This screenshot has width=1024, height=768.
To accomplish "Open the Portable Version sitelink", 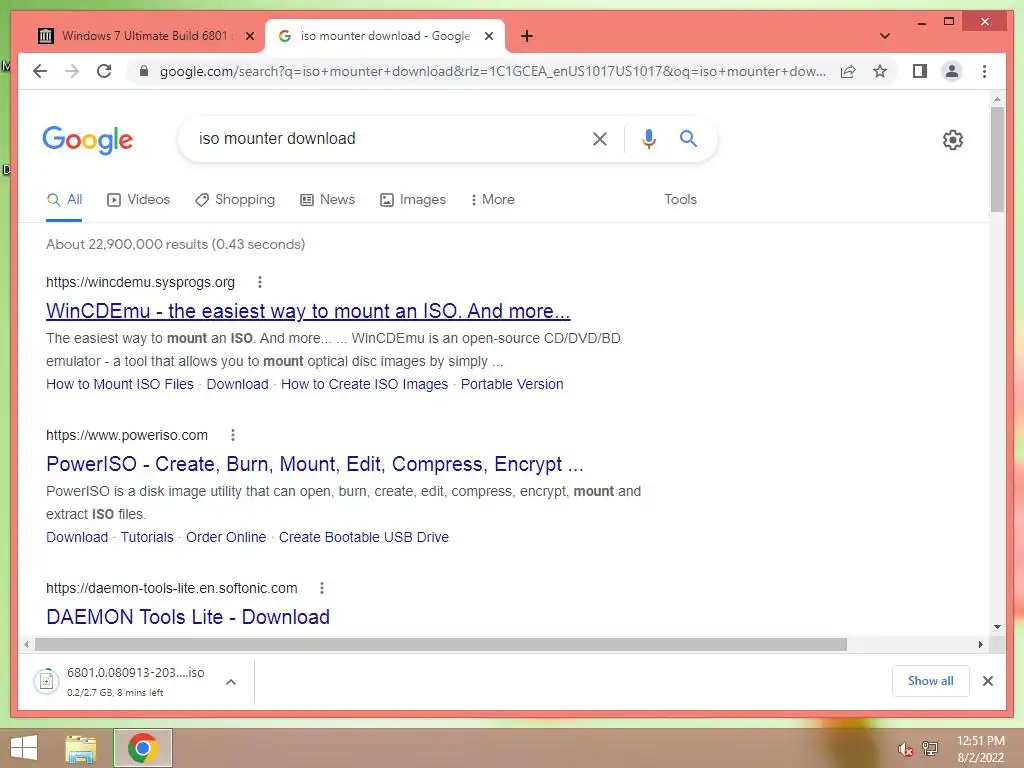I will pos(512,384).
